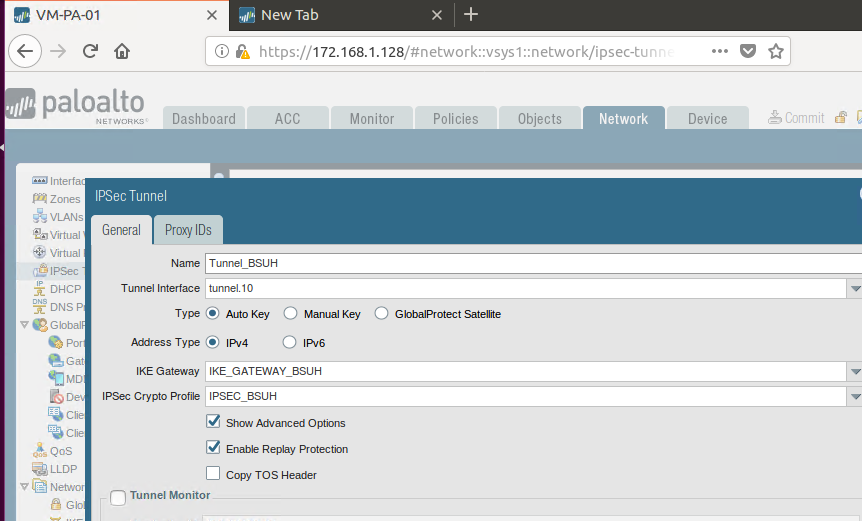Screen dimensions: 862x521
Task: Bookmark this page with star icon
Action: pos(775,51)
